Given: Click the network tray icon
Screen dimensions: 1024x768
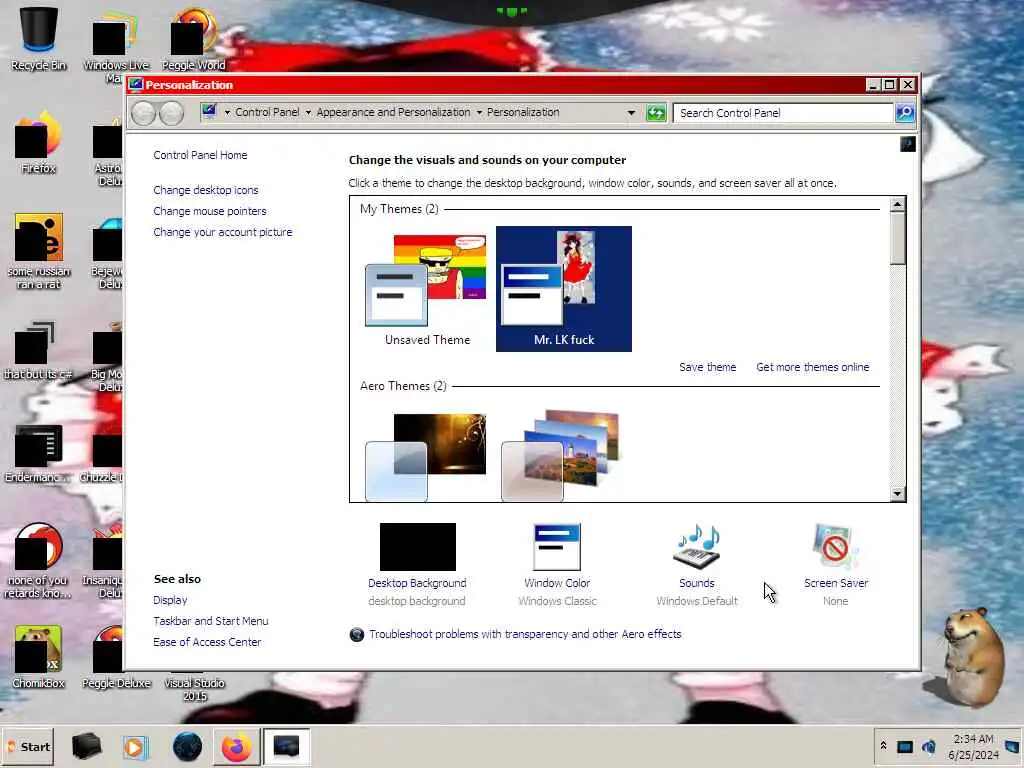Looking at the screenshot, I should point(904,746).
